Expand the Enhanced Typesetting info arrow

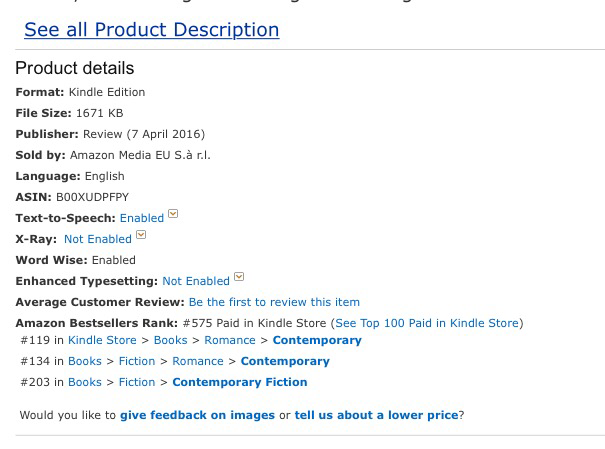point(239,277)
